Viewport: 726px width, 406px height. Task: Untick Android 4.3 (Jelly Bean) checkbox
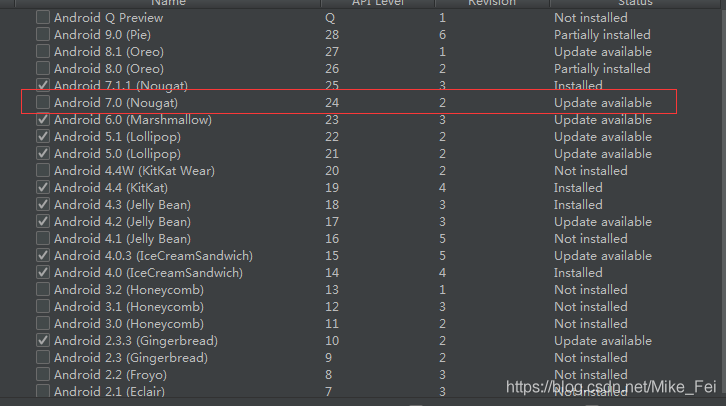tap(43, 205)
